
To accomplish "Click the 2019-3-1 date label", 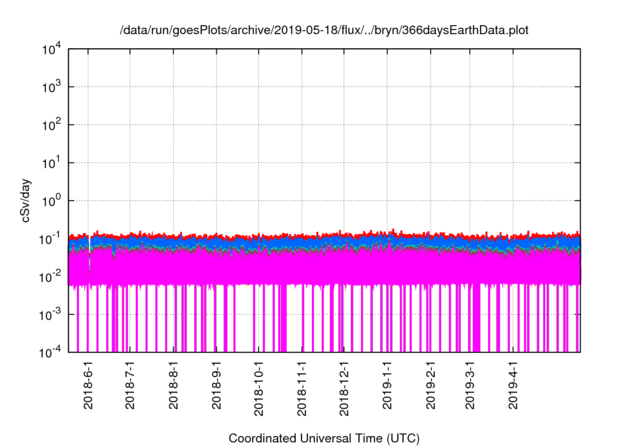I will point(470,385).
